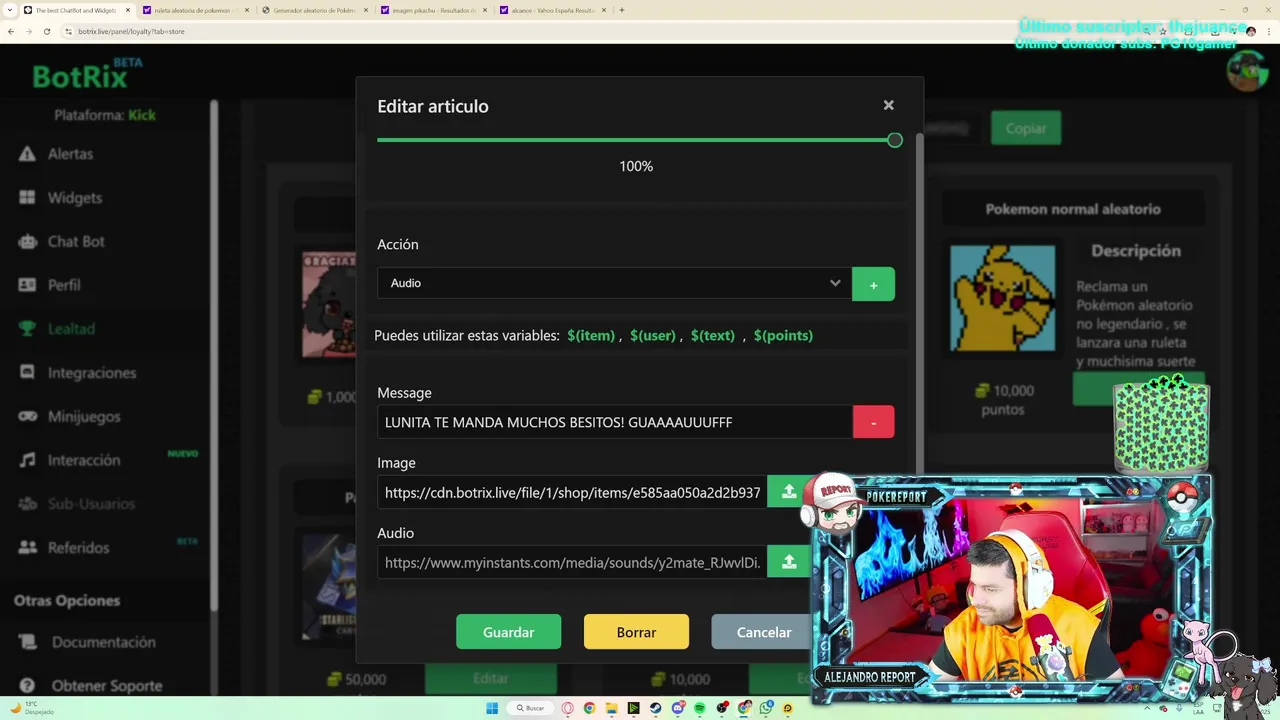Click the taskbar Buscar search box

(530, 708)
